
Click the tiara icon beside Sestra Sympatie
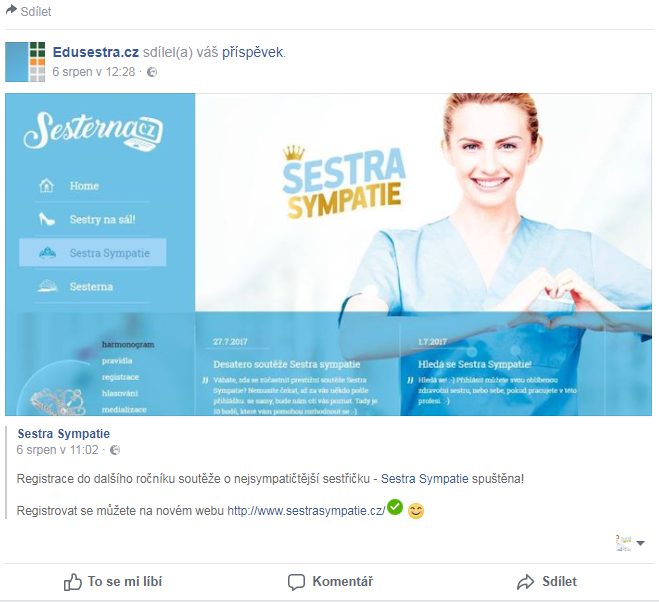coord(47,253)
